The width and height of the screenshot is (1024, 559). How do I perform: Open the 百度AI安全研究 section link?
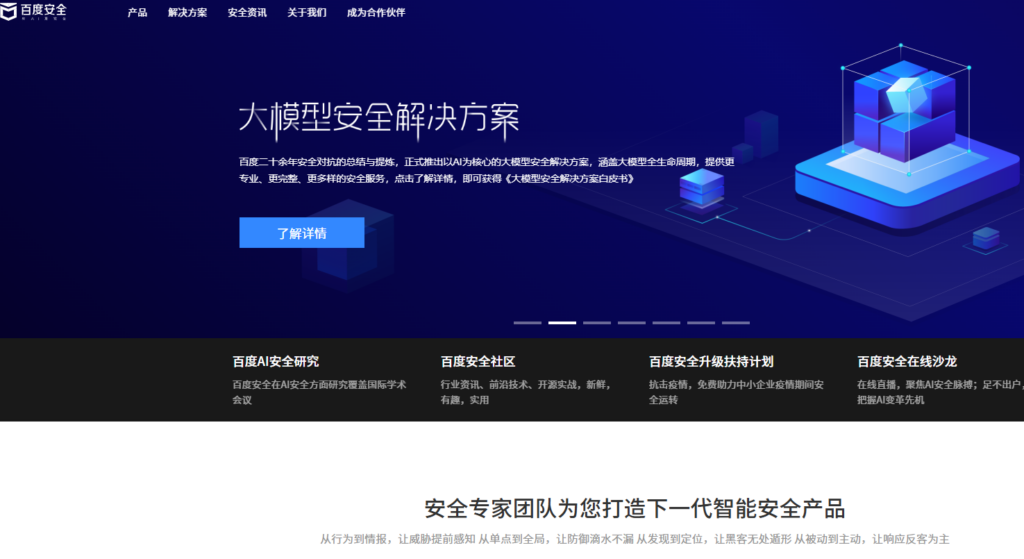pos(276,362)
